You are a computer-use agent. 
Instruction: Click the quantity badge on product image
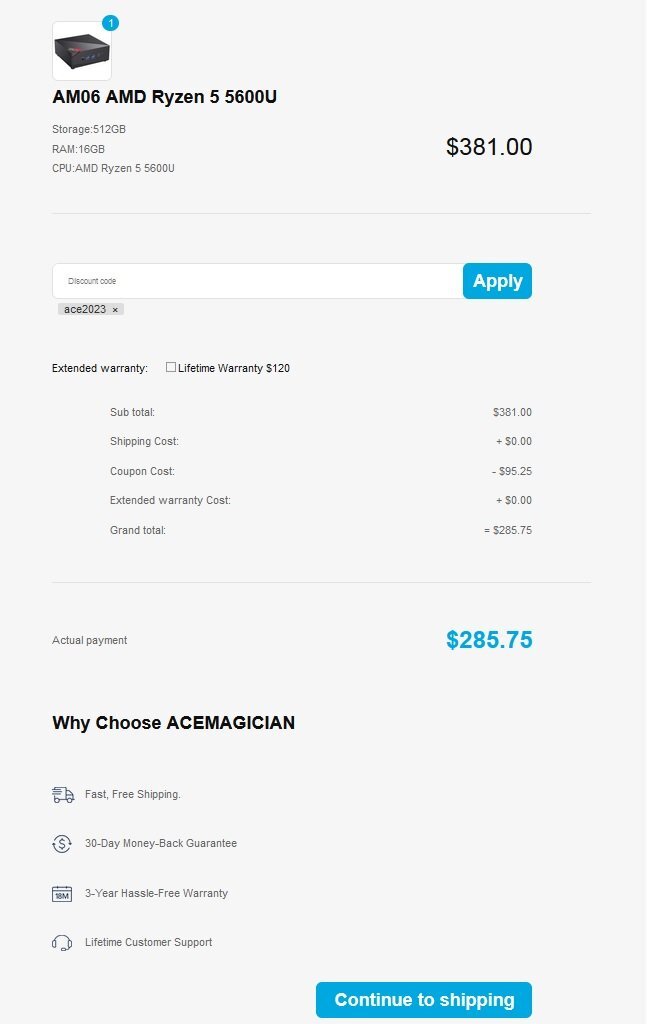[110, 23]
